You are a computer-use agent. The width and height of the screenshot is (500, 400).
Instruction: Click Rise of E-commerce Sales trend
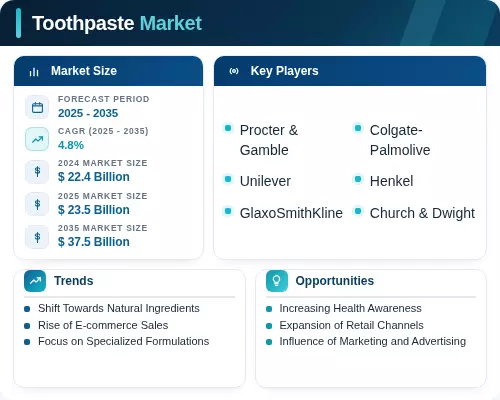[103, 325]
